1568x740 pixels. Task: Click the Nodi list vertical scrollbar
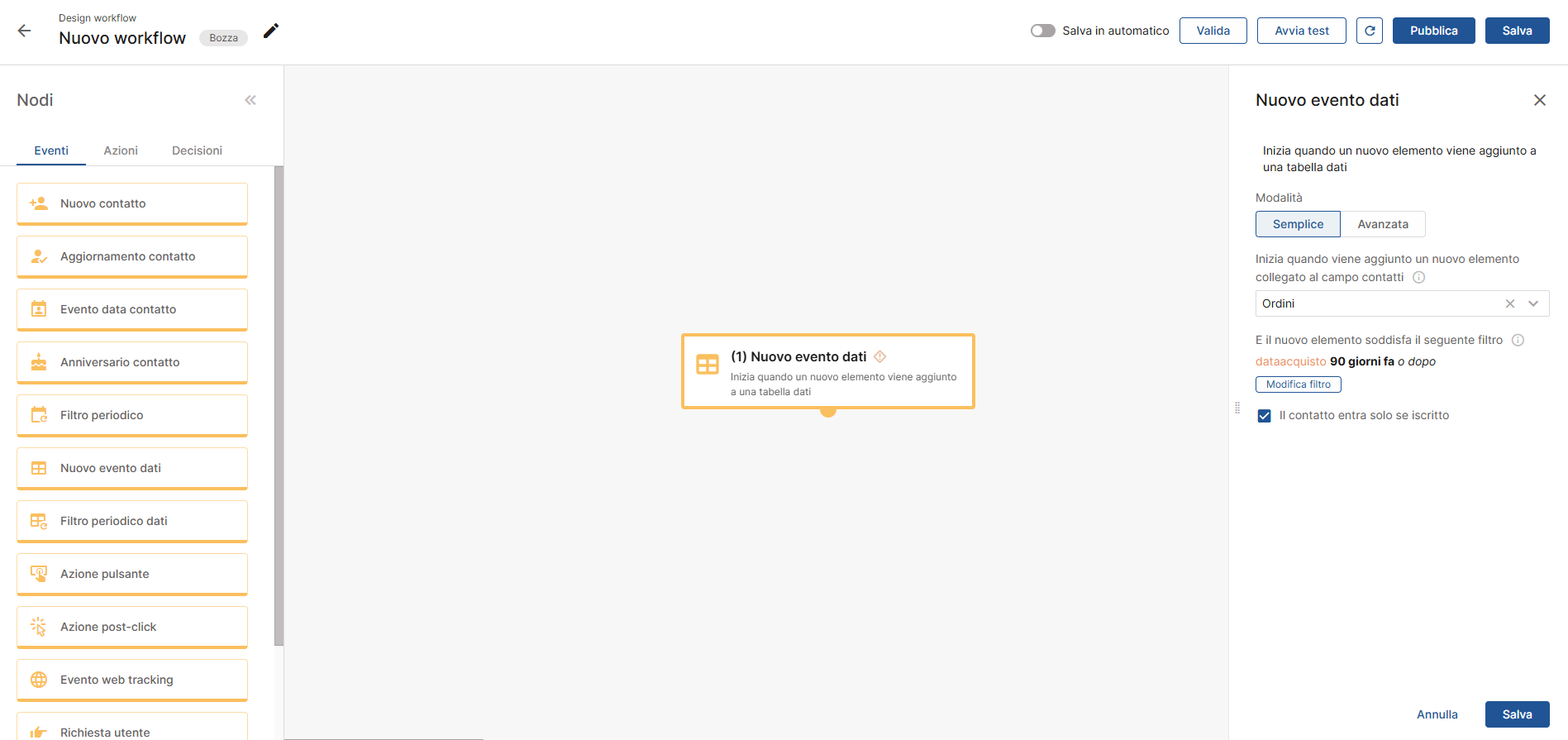279,405
